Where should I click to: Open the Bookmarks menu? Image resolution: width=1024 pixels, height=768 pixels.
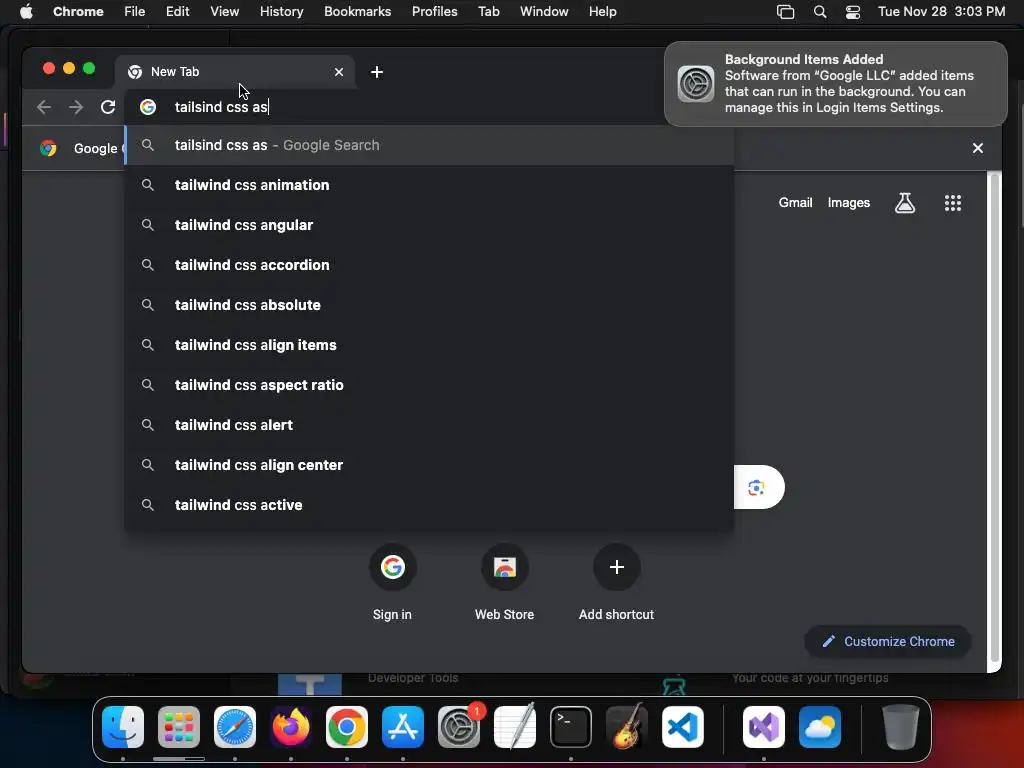point(358,12)
